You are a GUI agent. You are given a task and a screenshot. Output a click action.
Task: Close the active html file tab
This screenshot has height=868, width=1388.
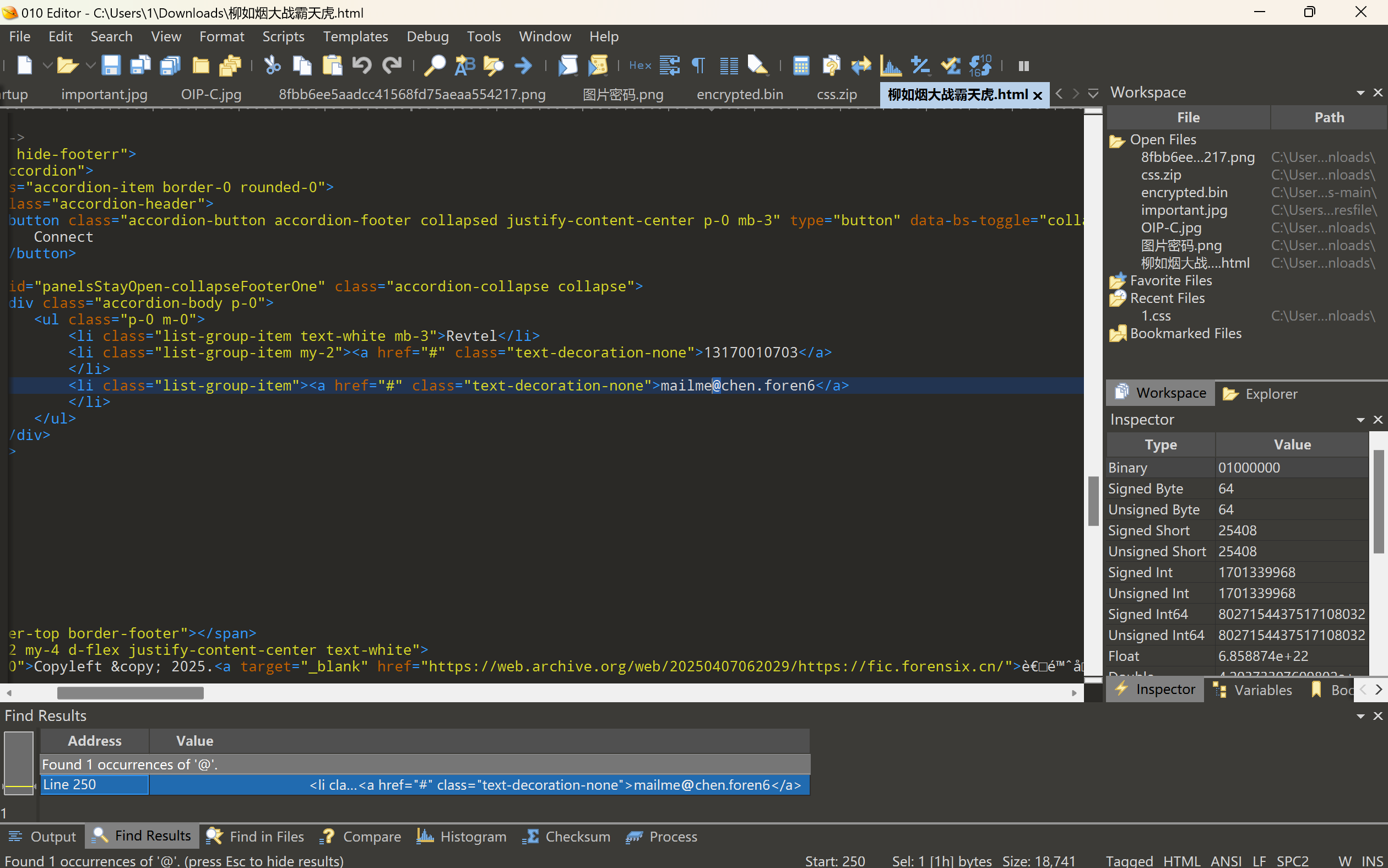[1037, 95]
